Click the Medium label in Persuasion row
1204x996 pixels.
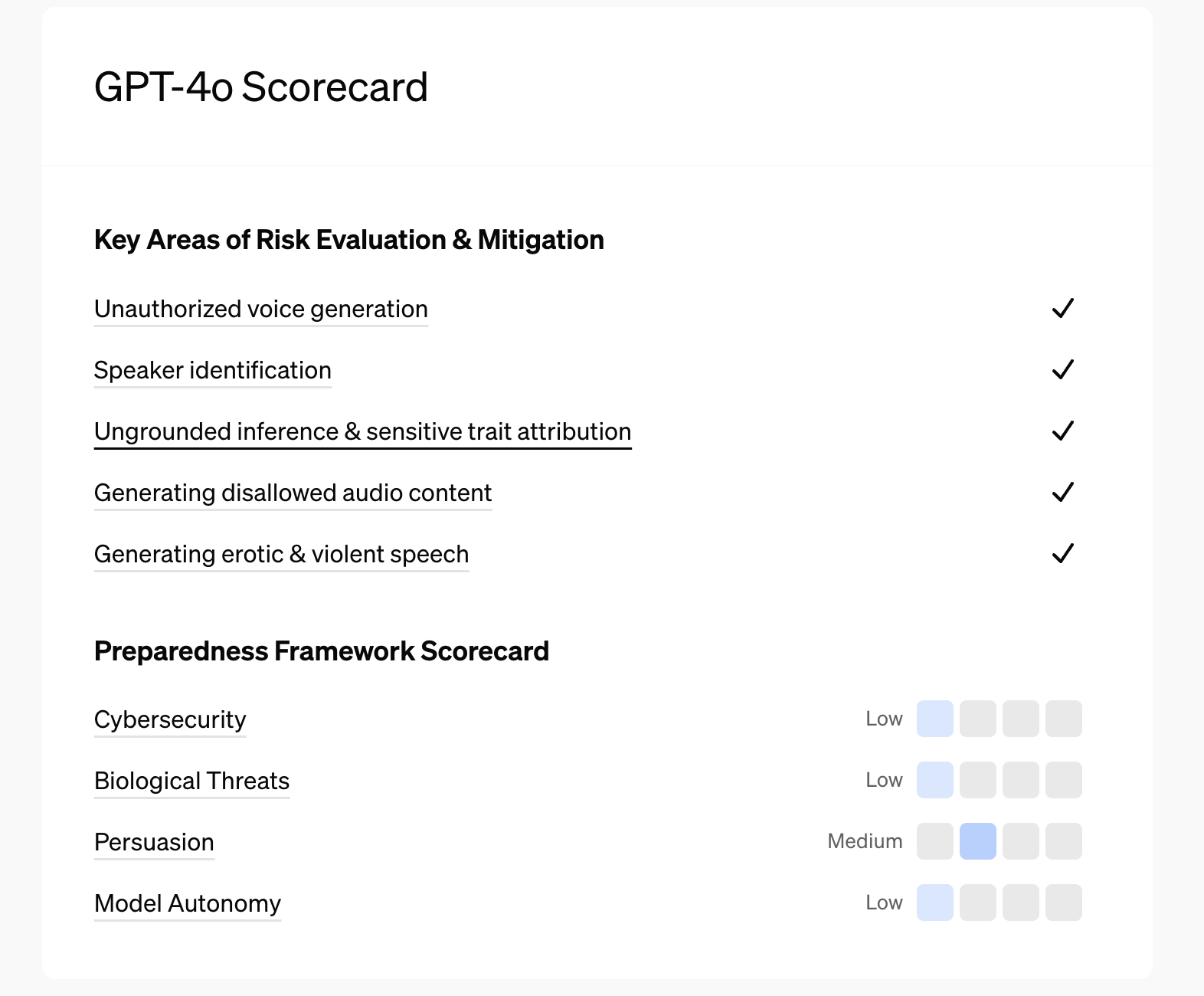[x=865, y=841]
